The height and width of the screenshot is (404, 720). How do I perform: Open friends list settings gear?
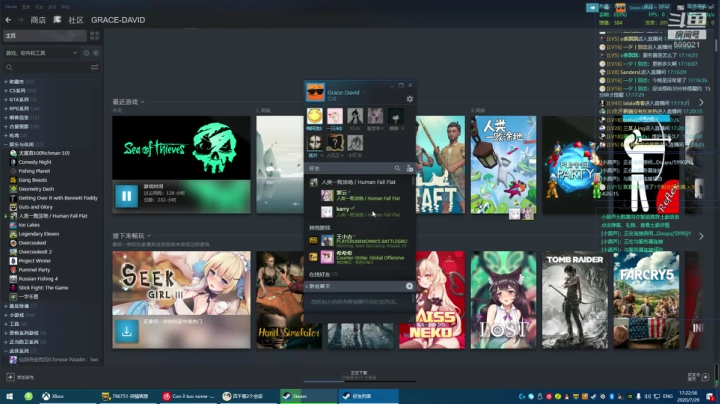pos(410,99)
